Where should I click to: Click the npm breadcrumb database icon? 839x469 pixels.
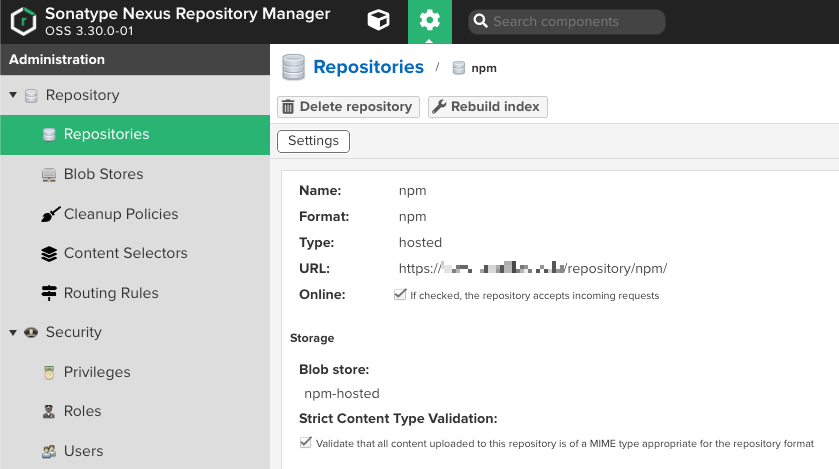tap(459, 68)
